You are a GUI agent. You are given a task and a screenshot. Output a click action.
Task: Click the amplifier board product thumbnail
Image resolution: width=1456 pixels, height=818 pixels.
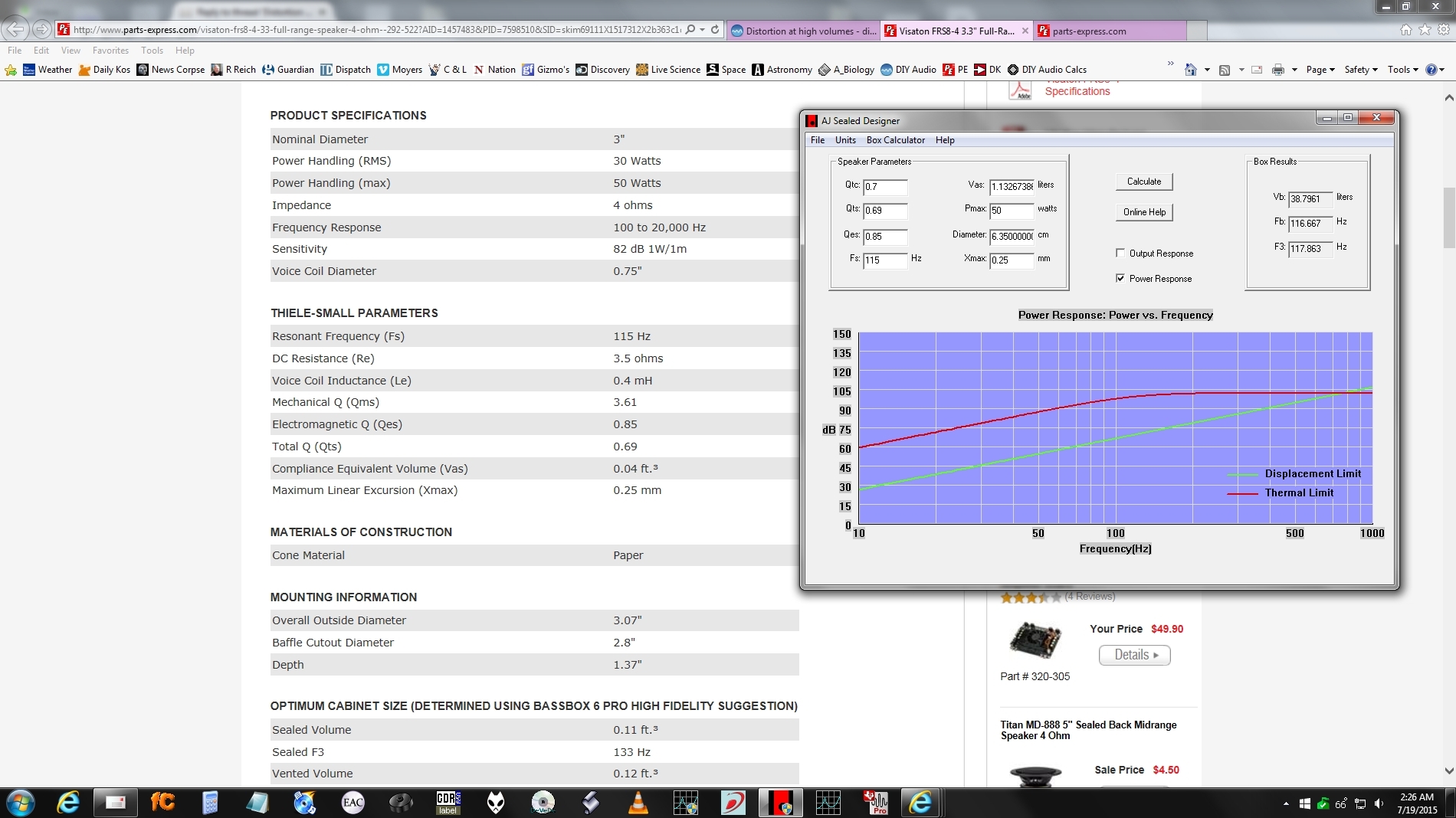tap(1035, 640)
